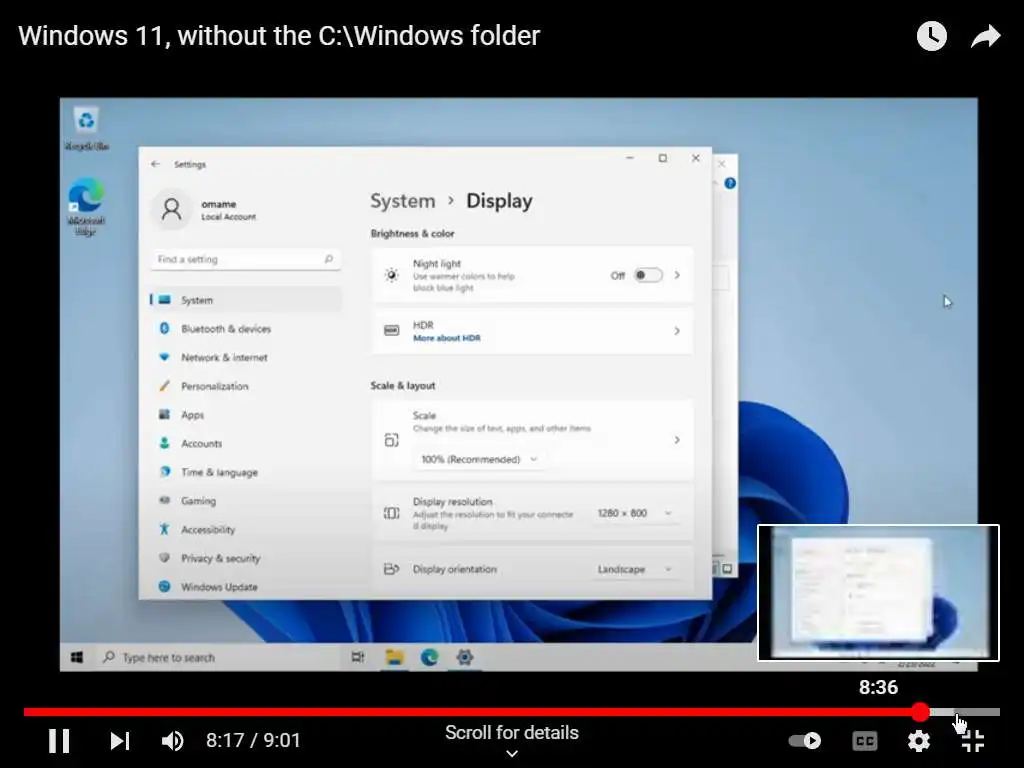Open File Explorer from taskbar
The height and width of the screenshot is (768, 1024).
pos(394,657)
